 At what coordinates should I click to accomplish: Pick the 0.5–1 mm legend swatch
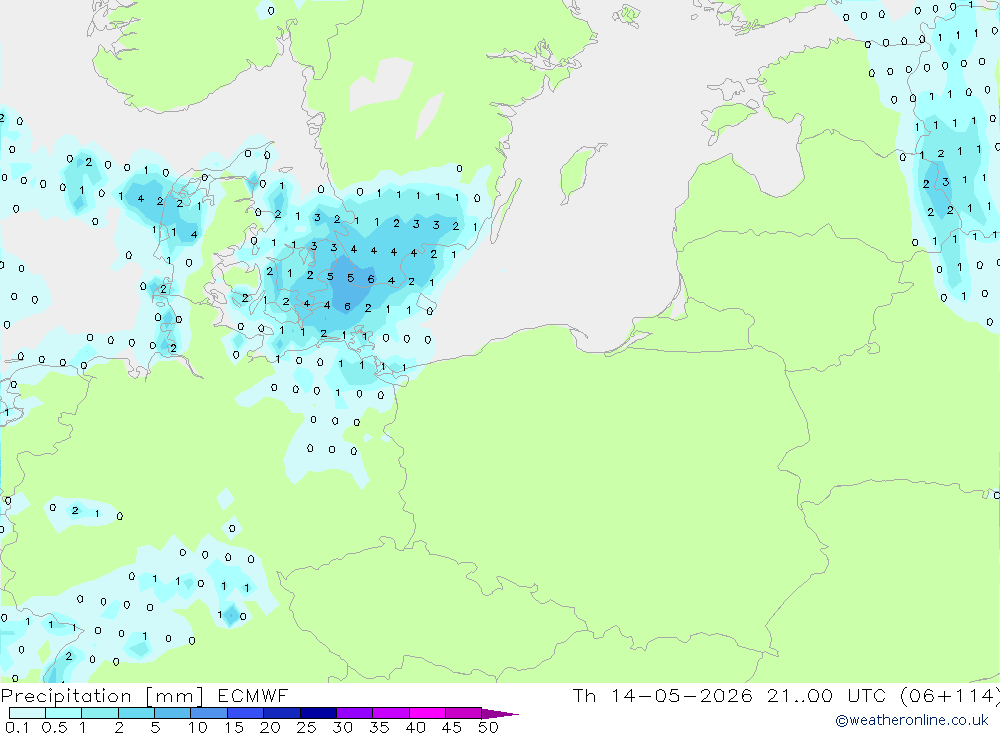[63, 713]
